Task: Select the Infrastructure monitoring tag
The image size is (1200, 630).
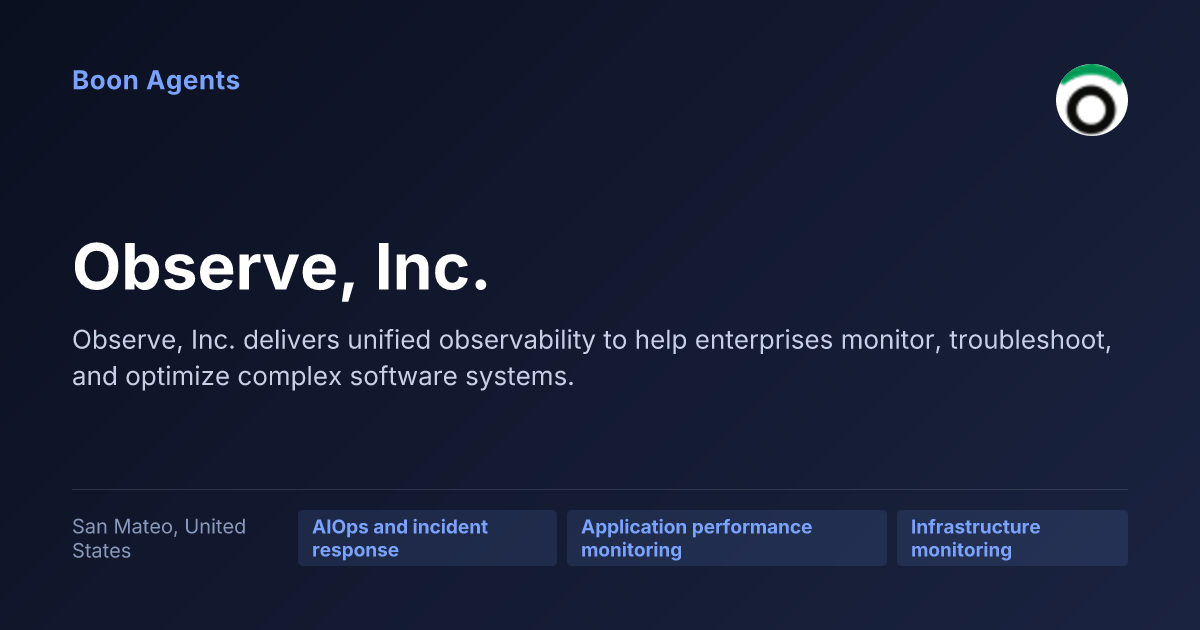Action: click(1012, 538)
